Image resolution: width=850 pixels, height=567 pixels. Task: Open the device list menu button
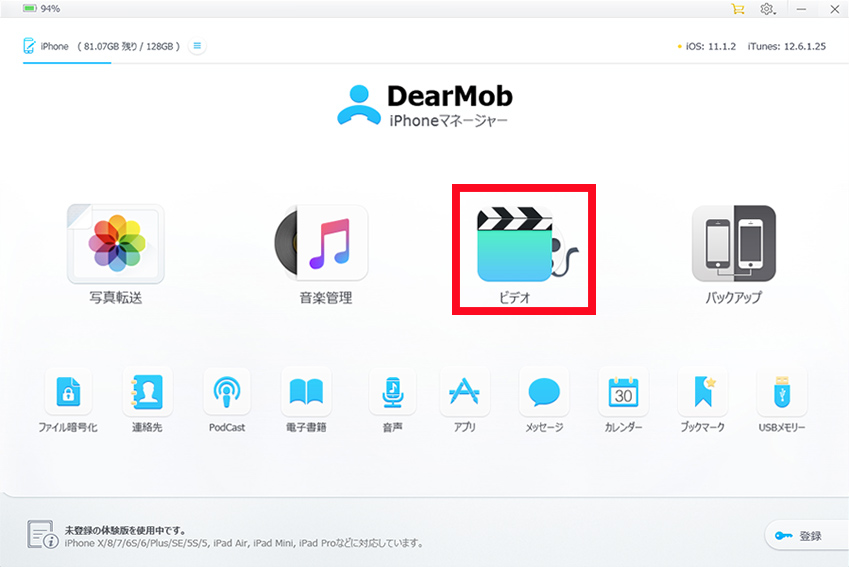click(197, 46)
